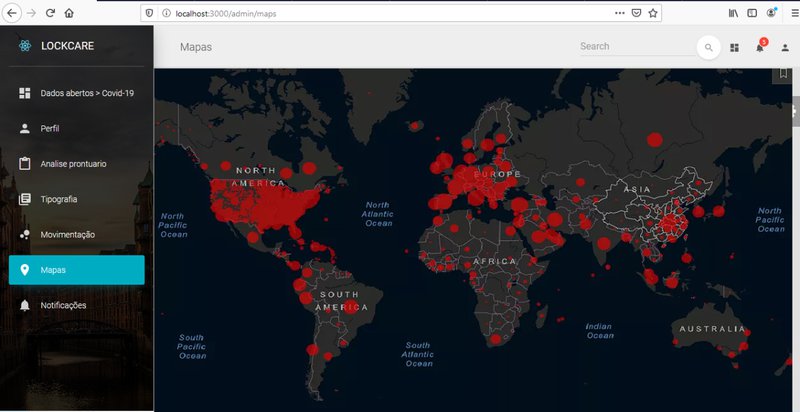Open the browser hamburger menu

795,13
